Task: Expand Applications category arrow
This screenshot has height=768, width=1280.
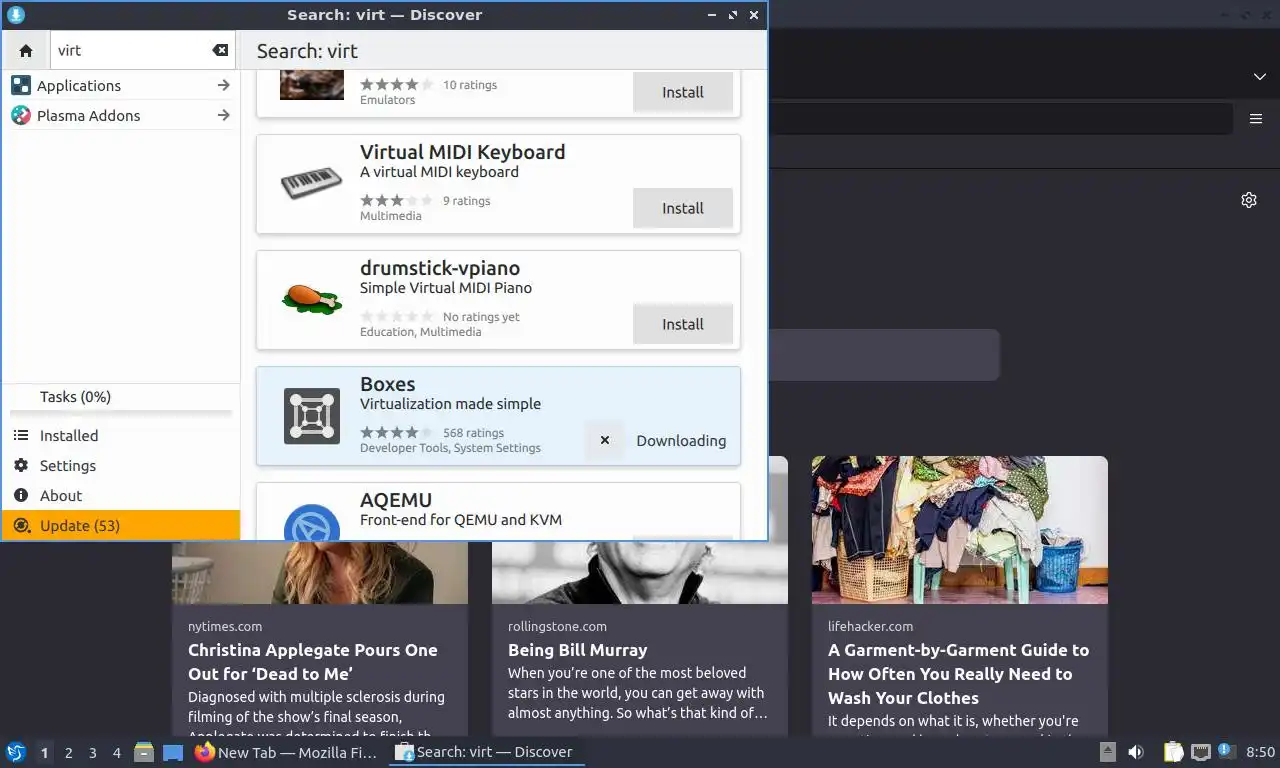Action: (224, 86)
